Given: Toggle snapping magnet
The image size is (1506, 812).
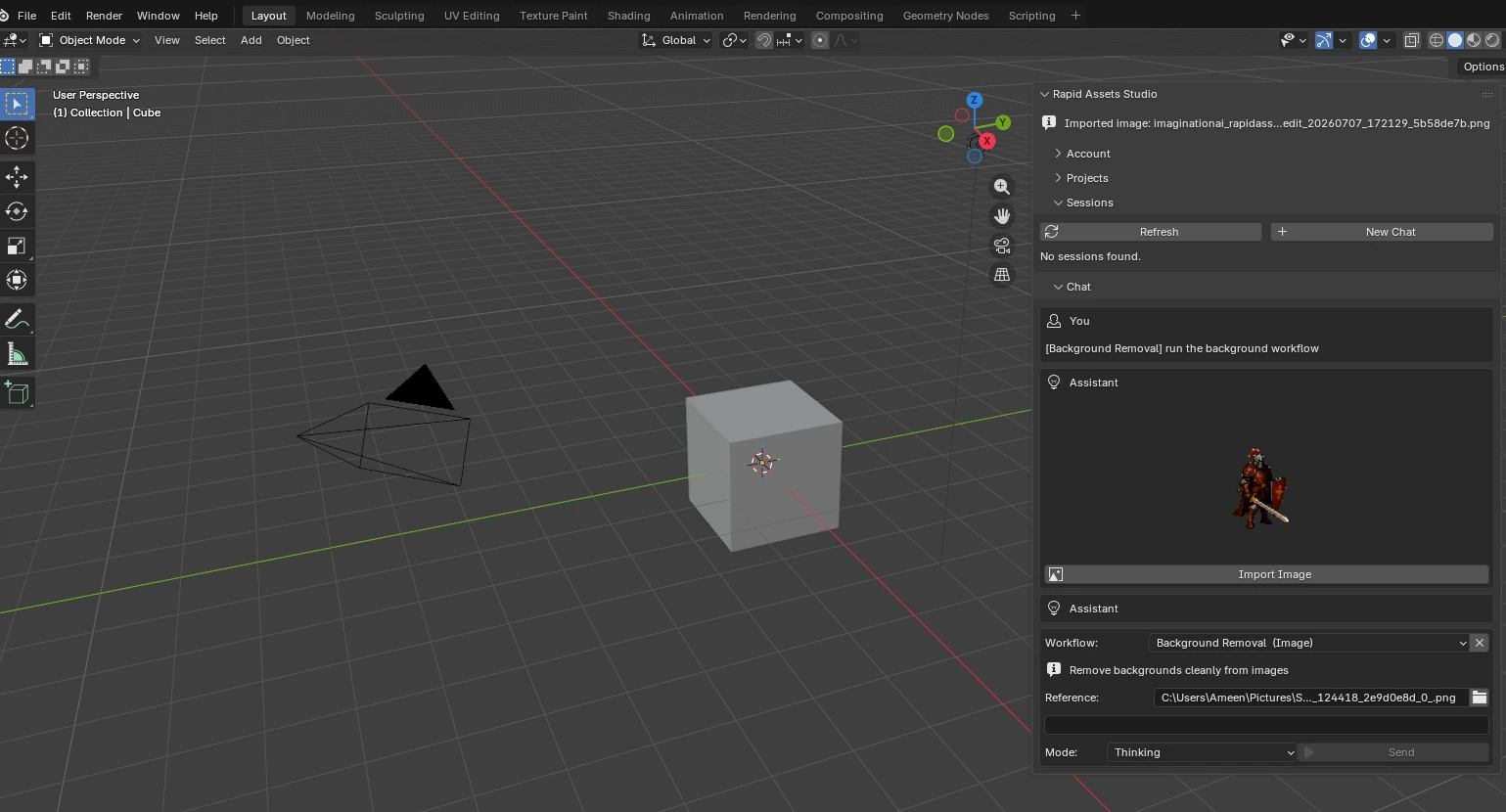Looking at the screenshot, I should coord(764,40).
